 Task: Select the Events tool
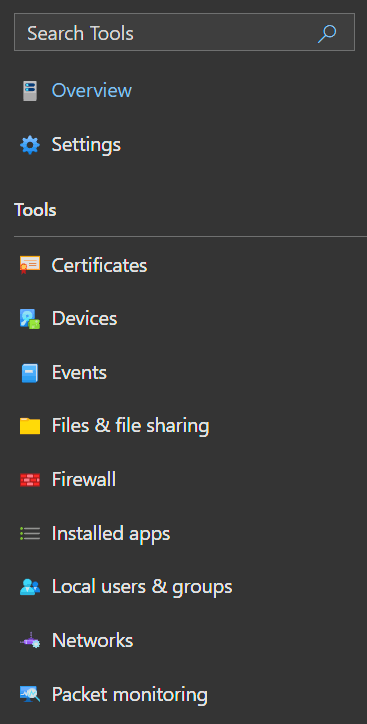[79, 373]
